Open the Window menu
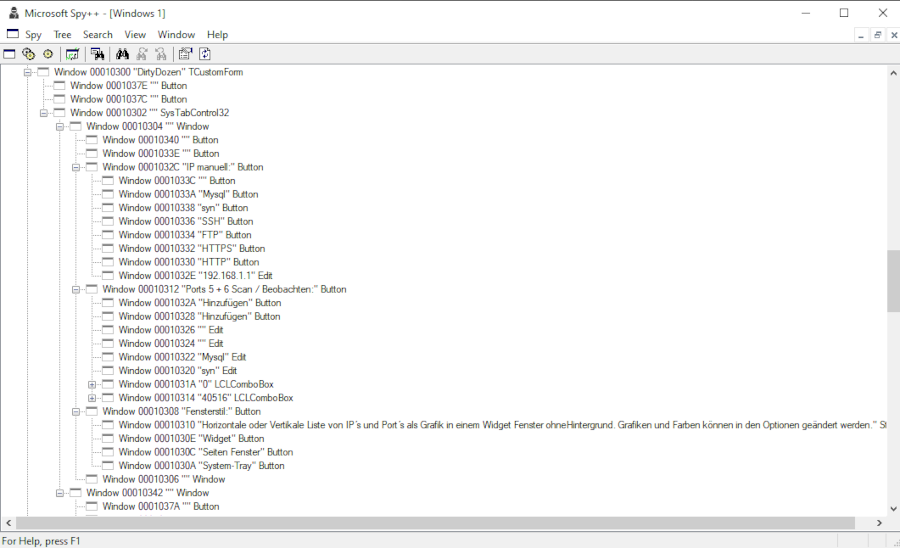Viewport: 900px width, 548px height. tap(176, 34)
